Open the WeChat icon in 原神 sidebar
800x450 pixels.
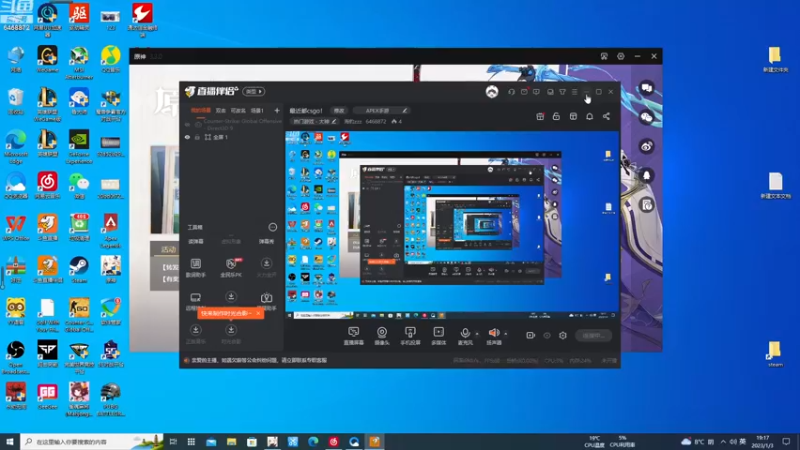[646, 117]
